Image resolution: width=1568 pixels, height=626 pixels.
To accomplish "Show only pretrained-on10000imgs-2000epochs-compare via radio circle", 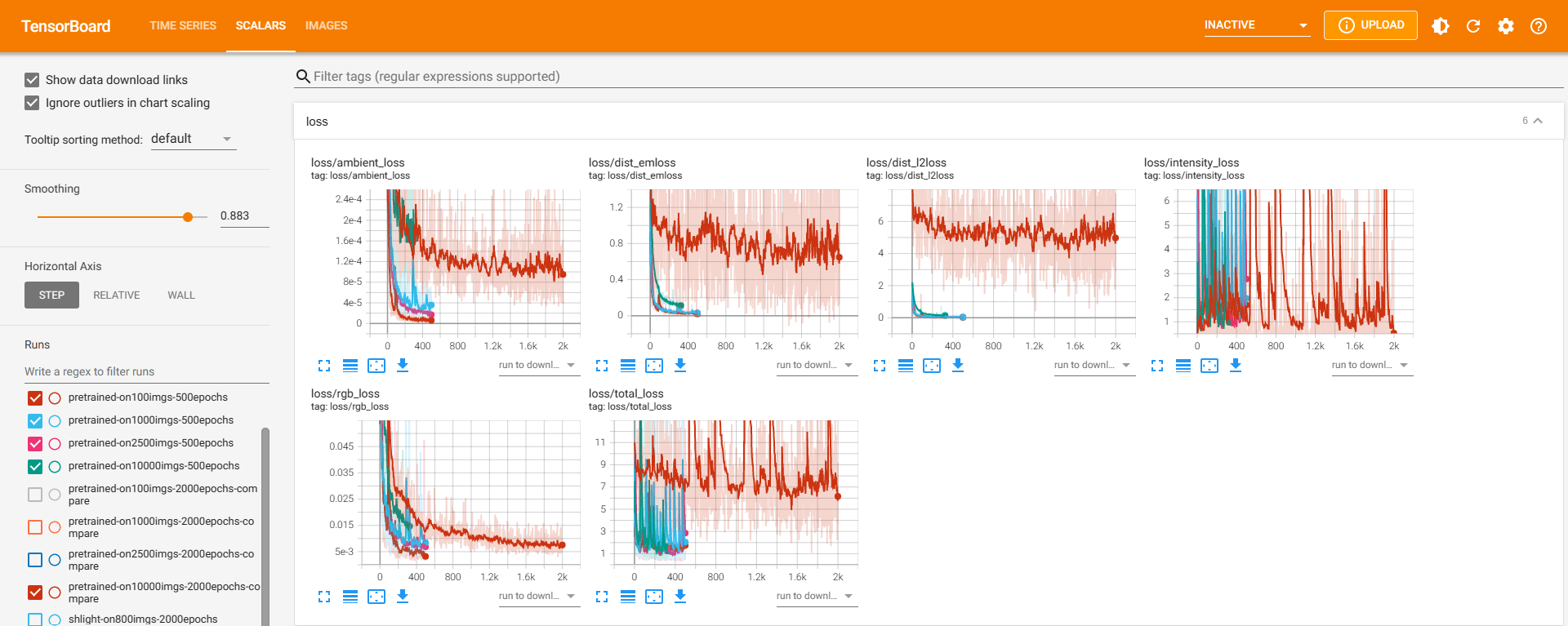I will pos(55,593).
